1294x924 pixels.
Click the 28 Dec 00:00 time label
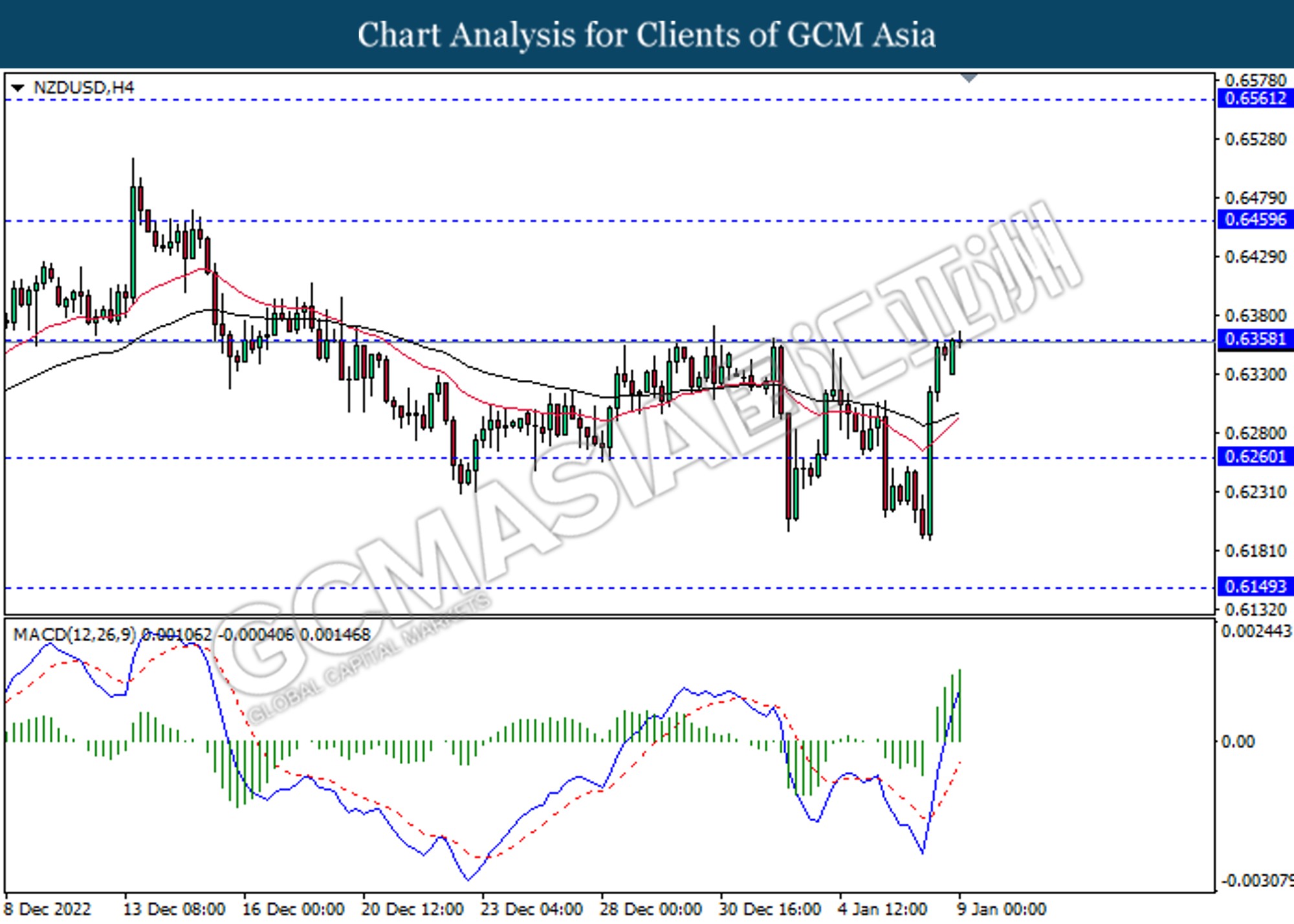coord(650,909)
